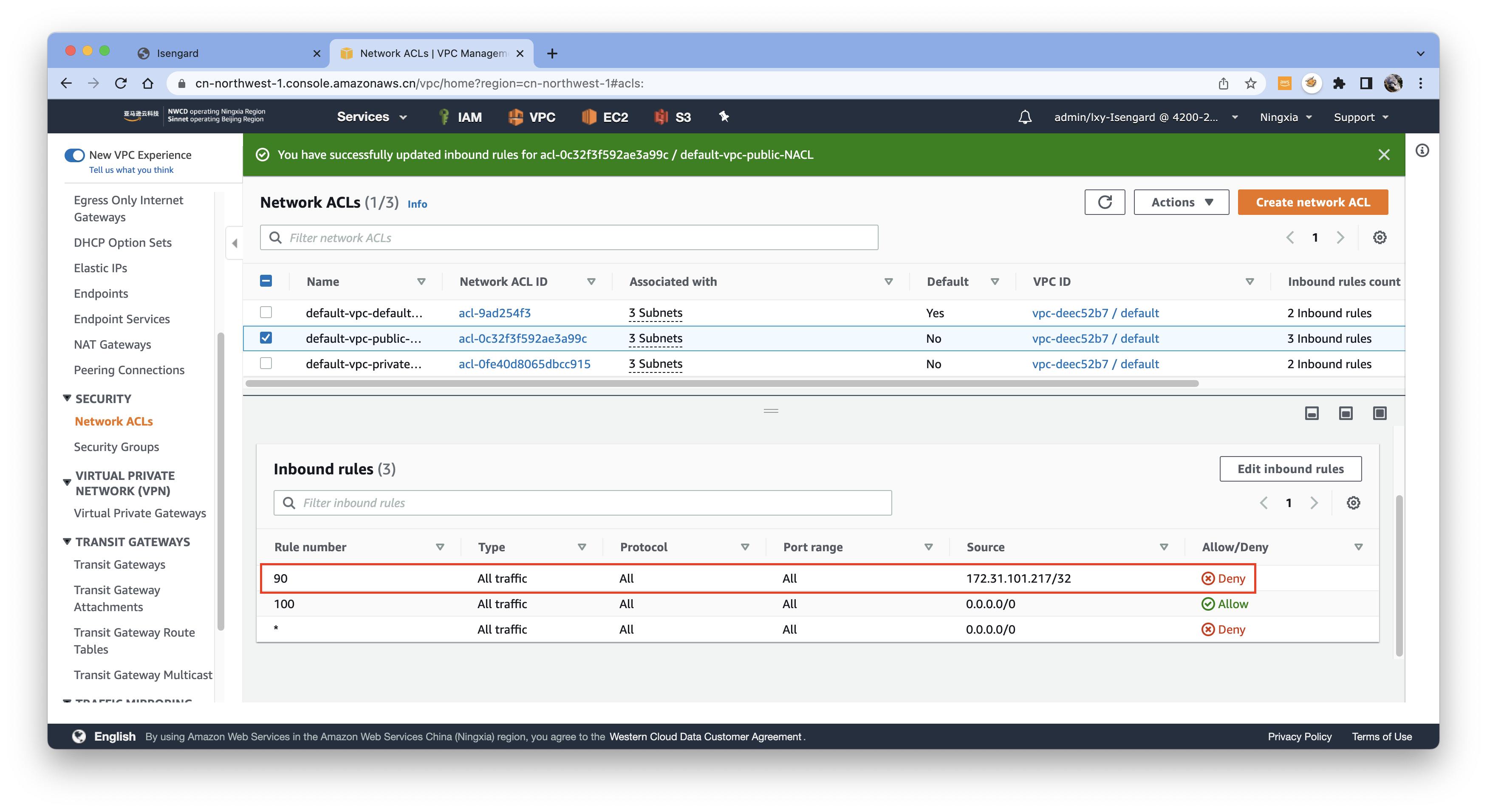Viewport: 1487px width, 812px height.
Task: Click Edit inbound rules button
Action: (1290, 468)
